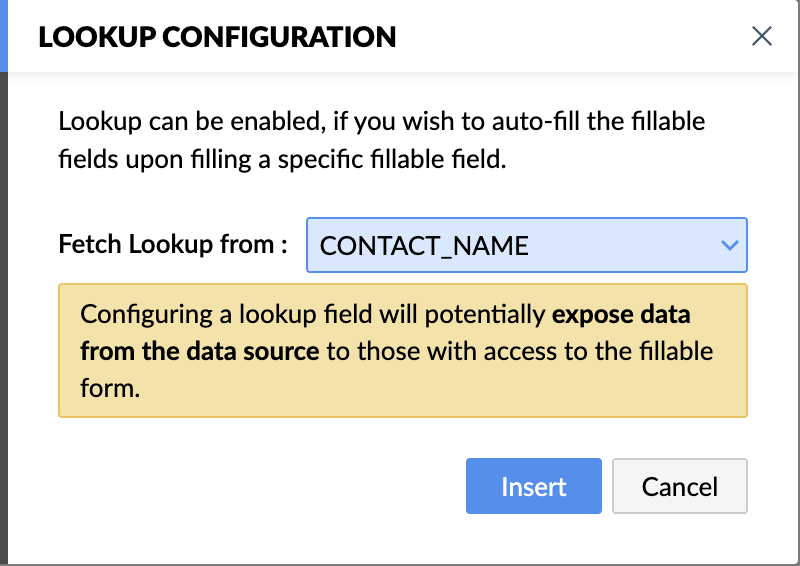Click the bold "expose data" text
The width and height of the screenshot is (800, 566).
(620, 315)
